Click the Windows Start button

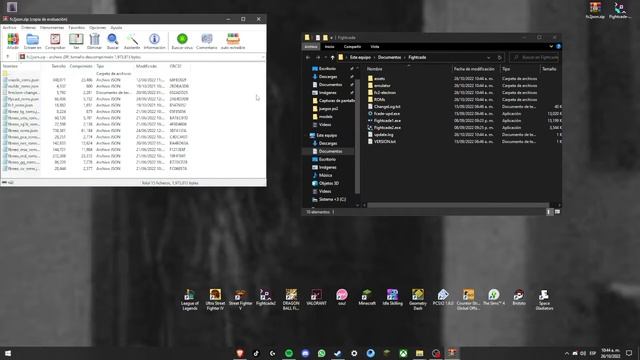pos(7,353)
